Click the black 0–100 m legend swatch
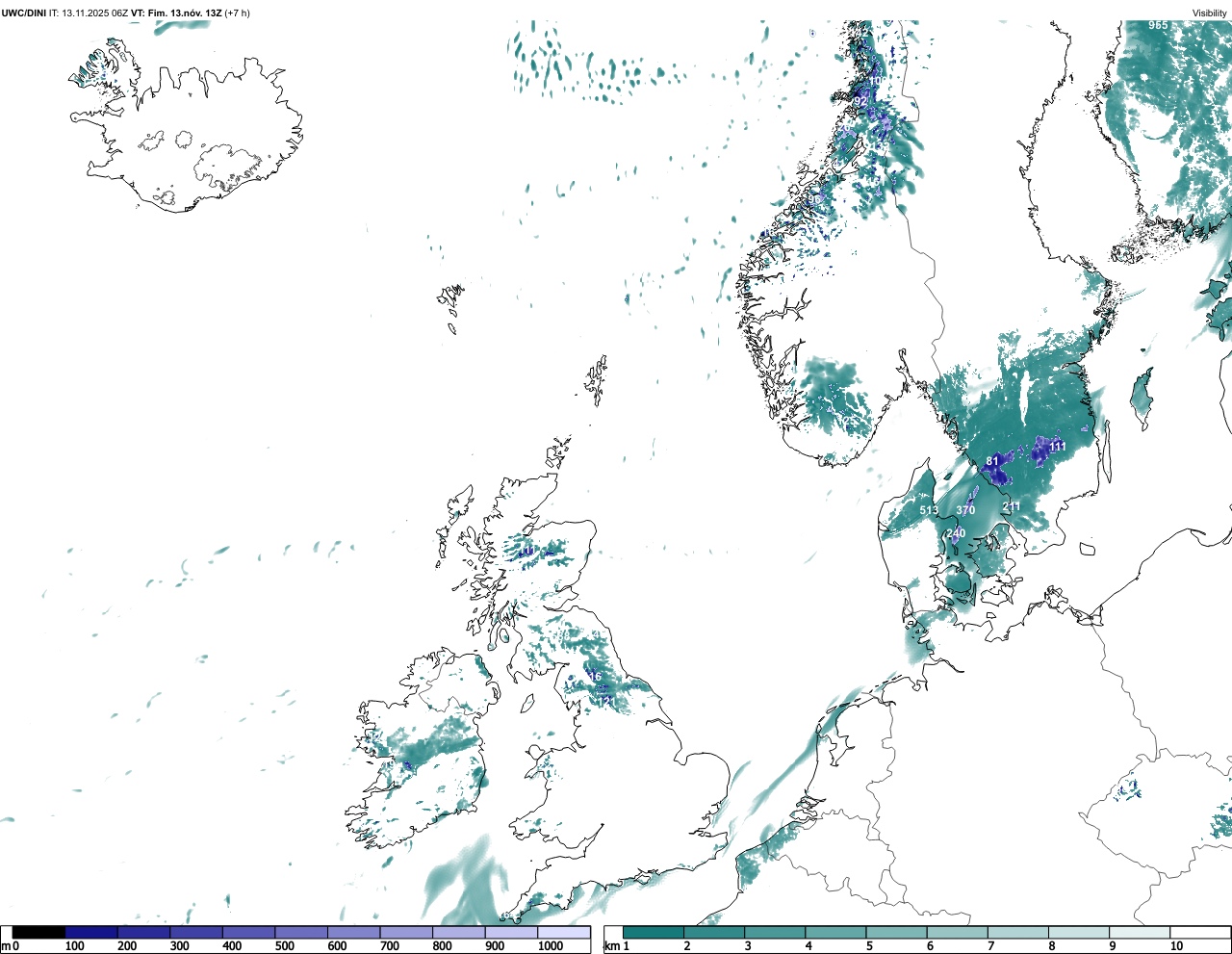Viewport: 1232px width, 954px height. click(39, 933)
